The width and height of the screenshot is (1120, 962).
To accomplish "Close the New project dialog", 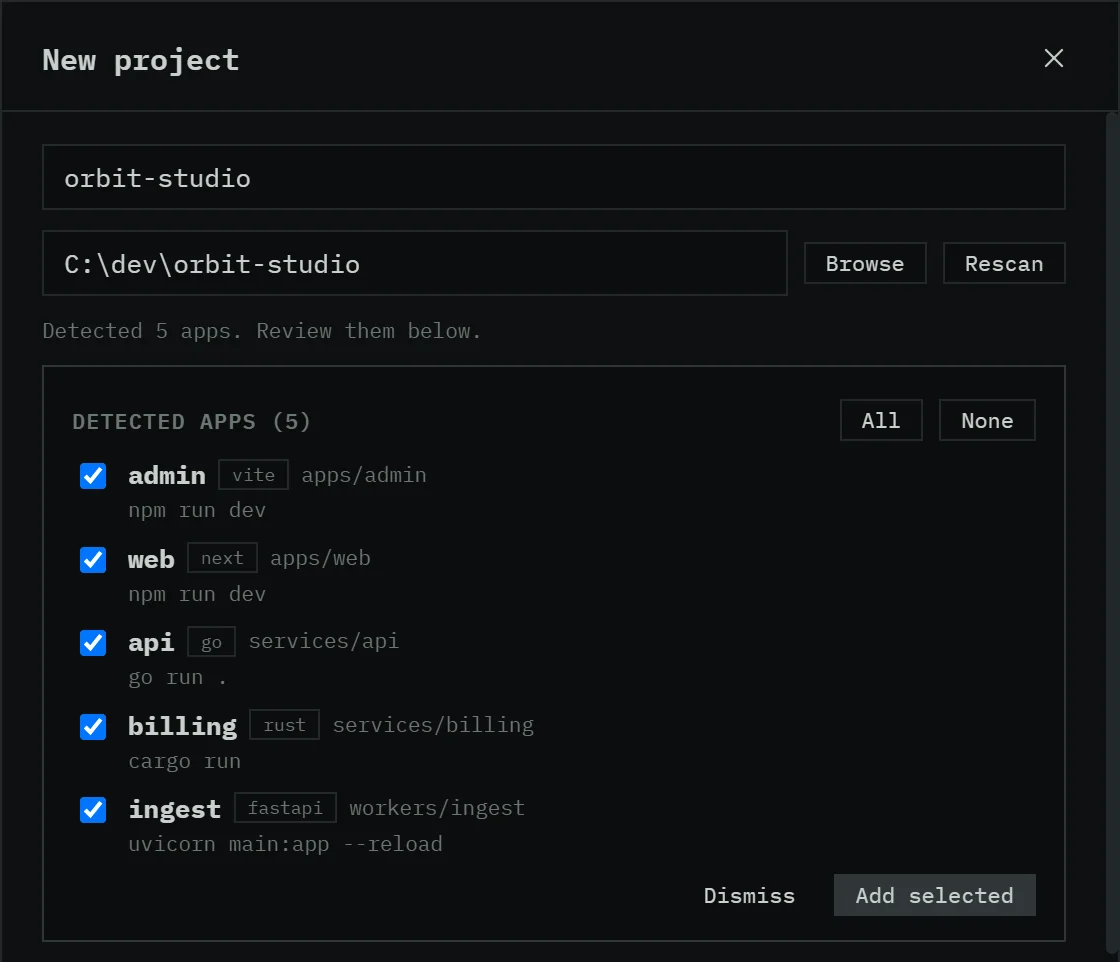I will coord(1054,58).
